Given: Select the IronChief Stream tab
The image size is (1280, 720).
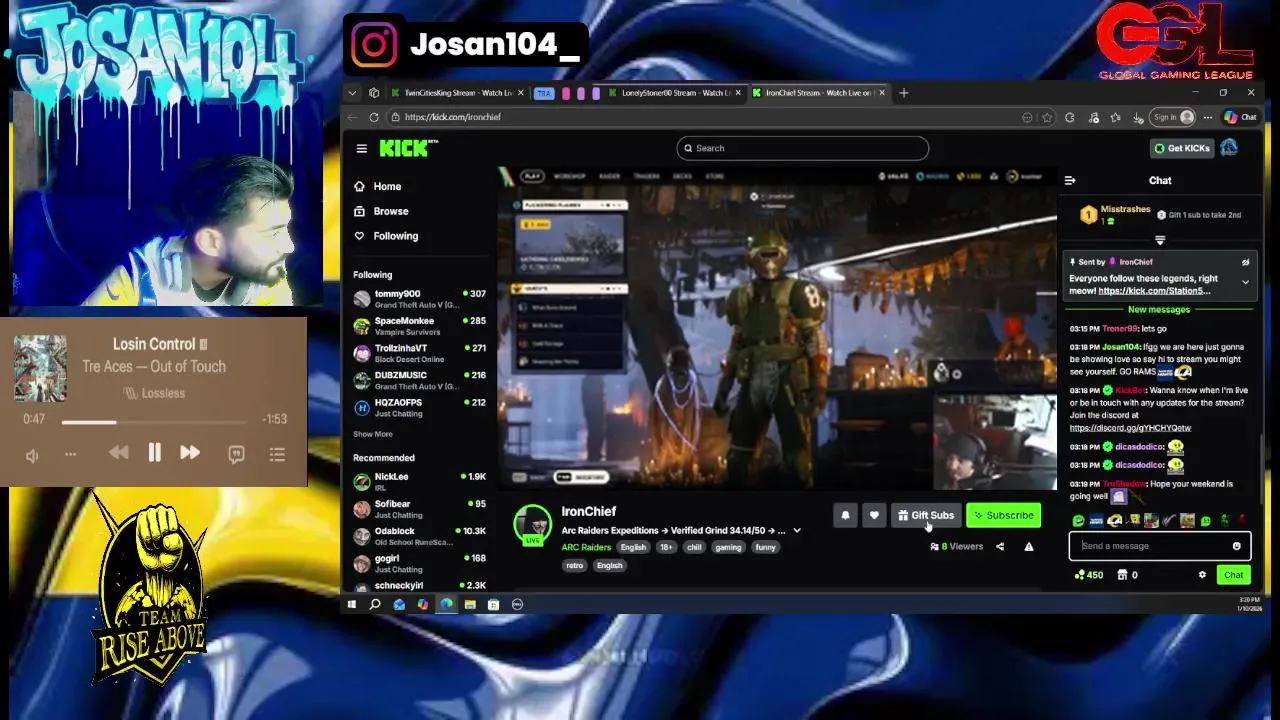Looking at the screenshot, I should click(819, 93).
